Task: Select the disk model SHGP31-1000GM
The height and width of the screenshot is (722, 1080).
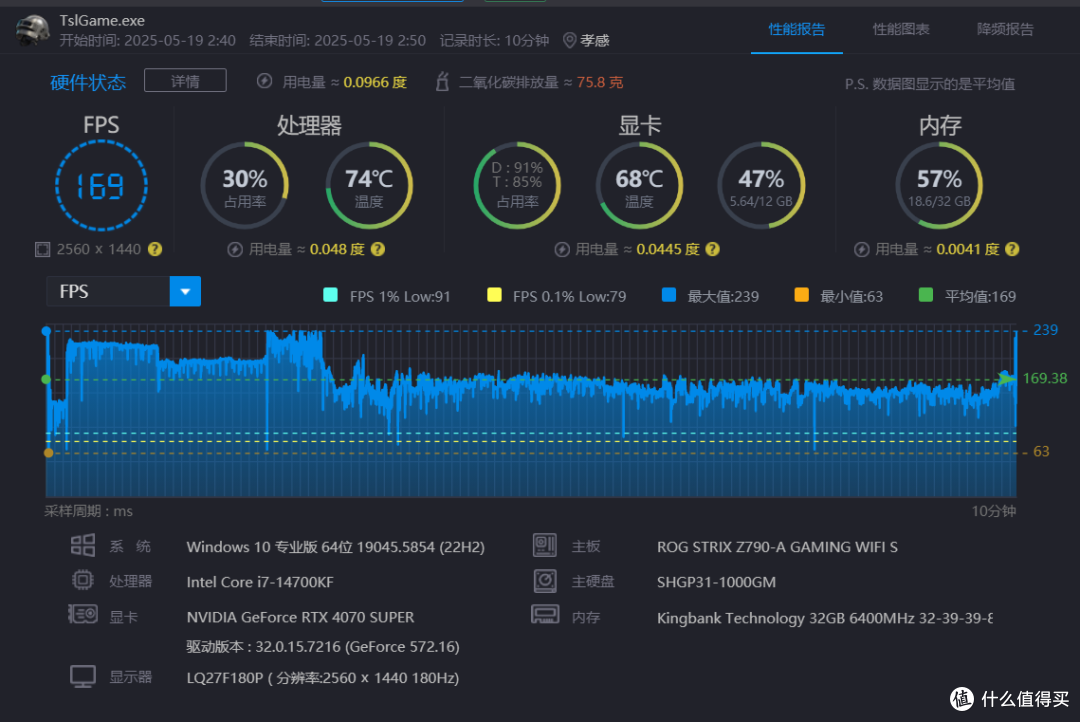Action: click(x=716, y=582)
